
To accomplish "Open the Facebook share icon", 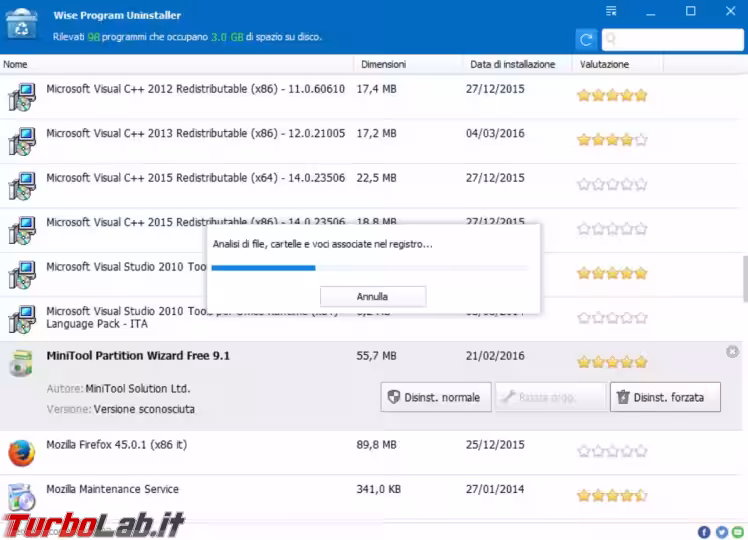I will pyautogui.click(x=704, y=531).
